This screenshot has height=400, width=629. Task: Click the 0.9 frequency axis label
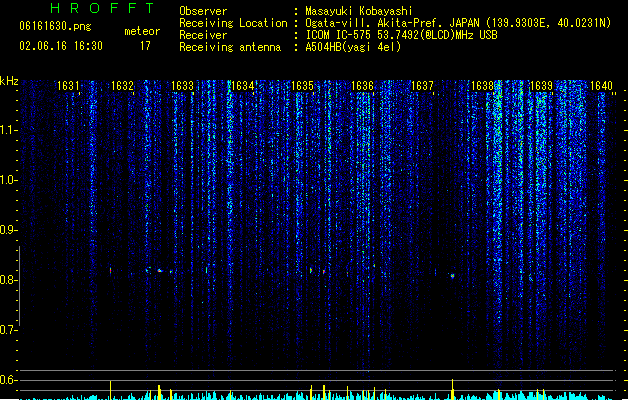(8, 230)
